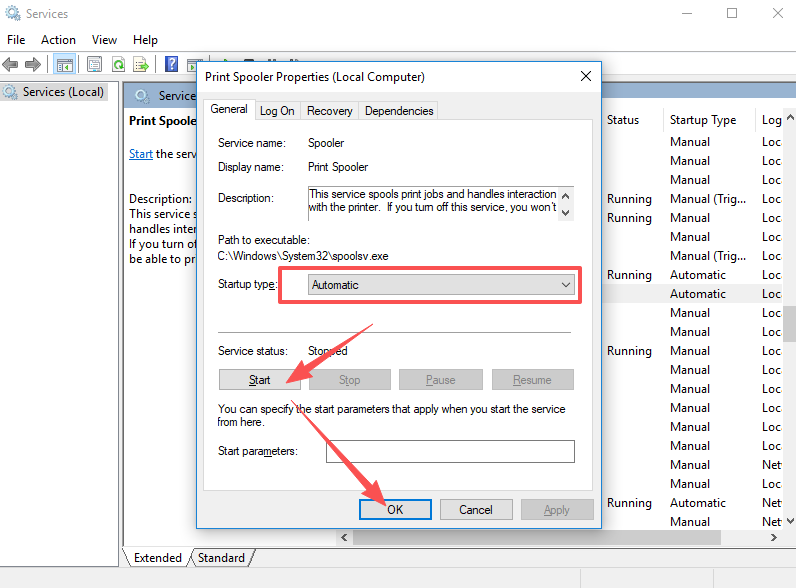
Task: Switch to the Extended view tab
Action: coord(157,558)
